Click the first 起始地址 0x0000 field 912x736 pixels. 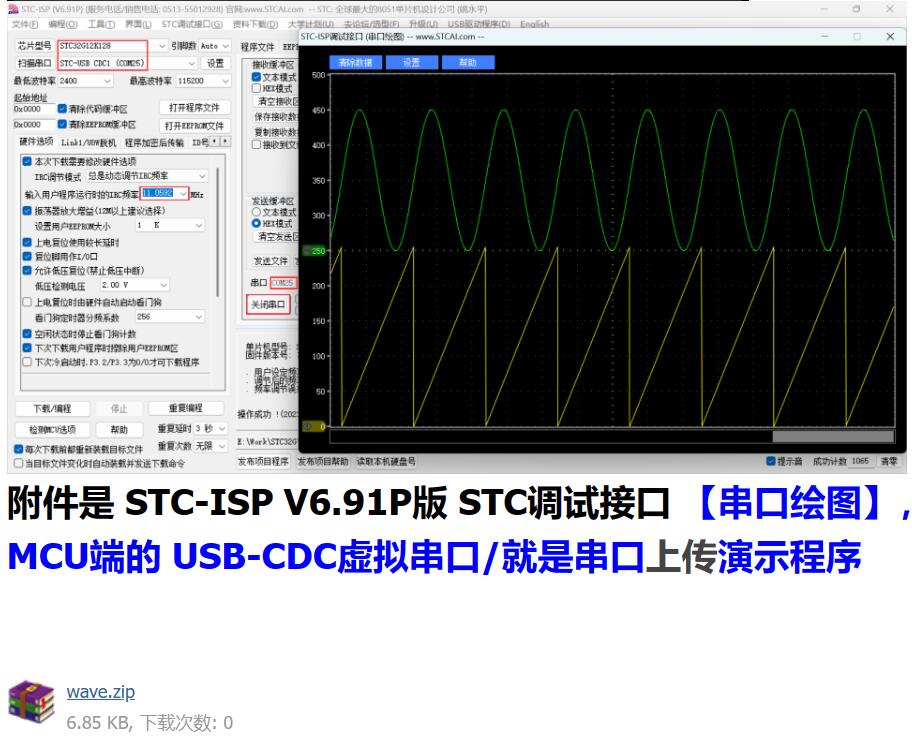click(x=33, y=109)
